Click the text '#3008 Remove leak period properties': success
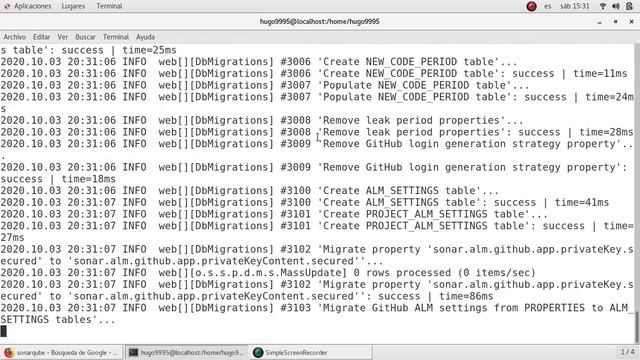 [421, 132]
